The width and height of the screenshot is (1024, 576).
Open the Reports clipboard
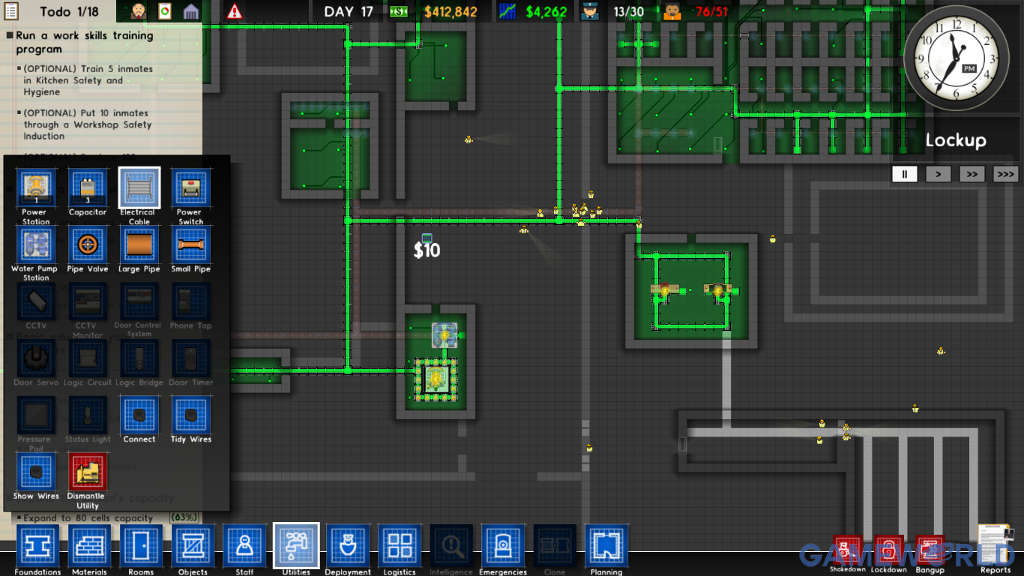(x=994, y=544)
